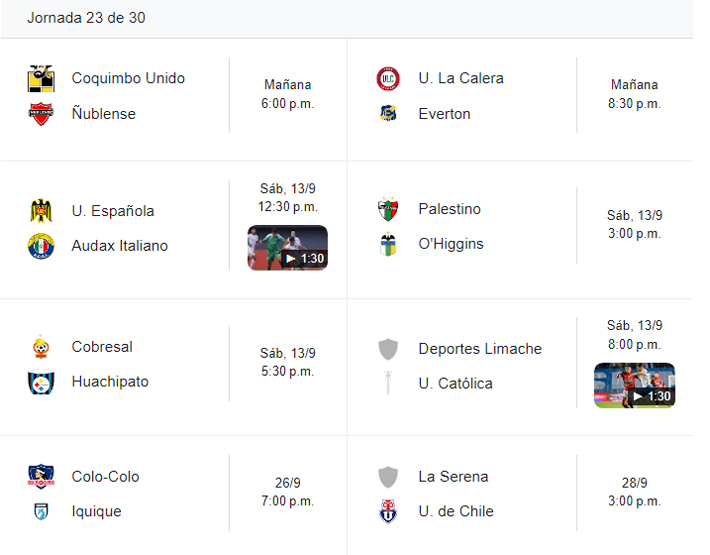The height and width of the screenshot is (555, 710).
Task: Open the La Serena match on 28/9
Action: pos(455,477)
